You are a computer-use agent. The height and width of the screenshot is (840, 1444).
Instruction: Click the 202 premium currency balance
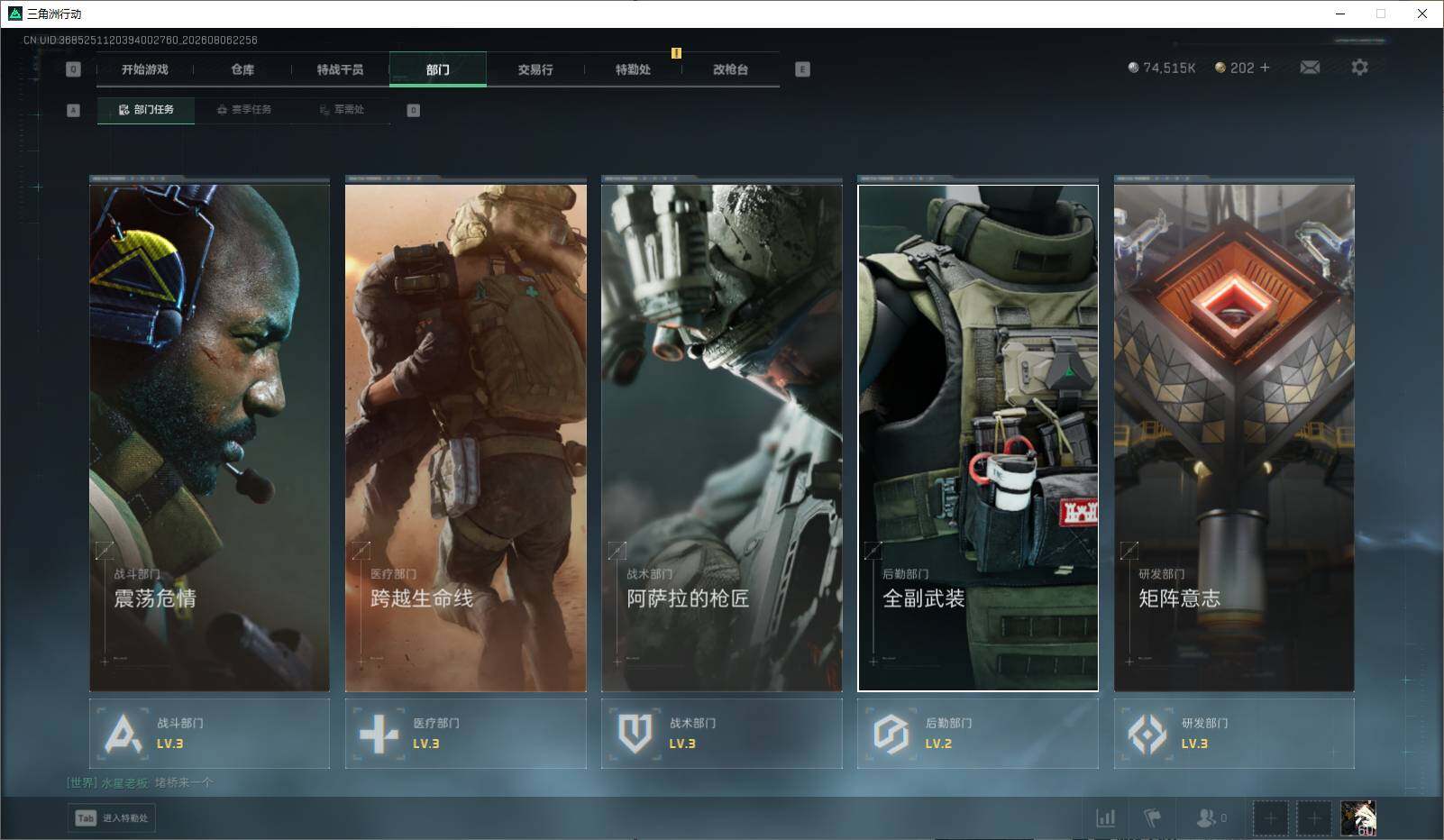[1235, 68]
